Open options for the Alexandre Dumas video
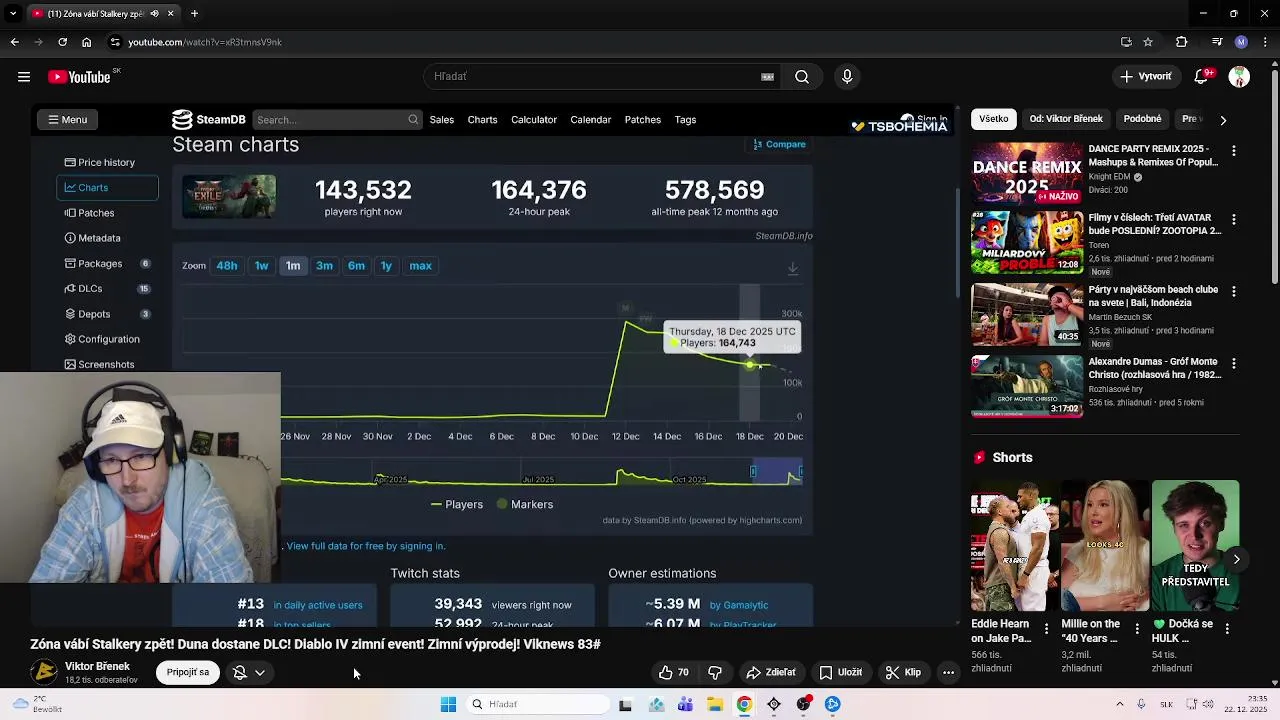The image size is (1280, 720). tap(1233, 363)
